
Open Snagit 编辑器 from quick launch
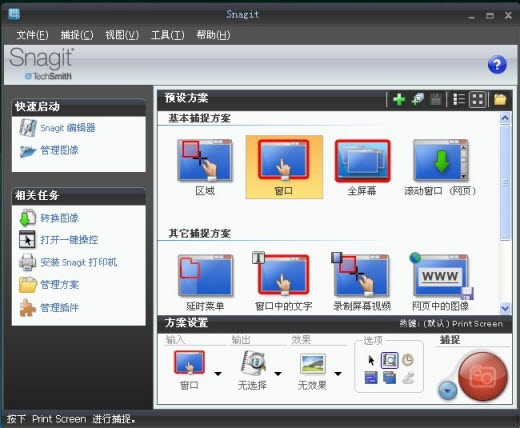tap(68, 128)
